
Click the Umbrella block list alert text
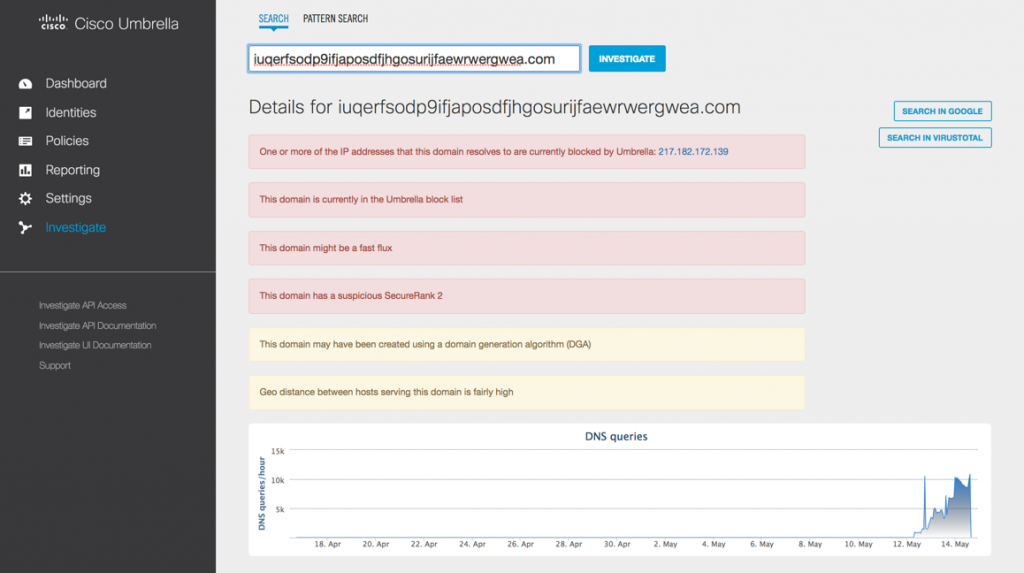coord(360,199)
